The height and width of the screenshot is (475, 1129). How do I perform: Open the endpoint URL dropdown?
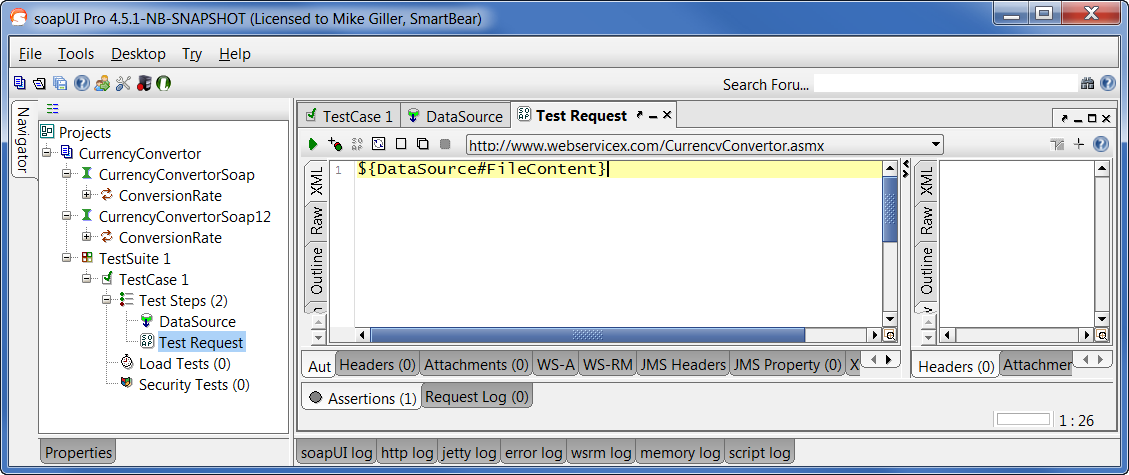click(935, 145)
